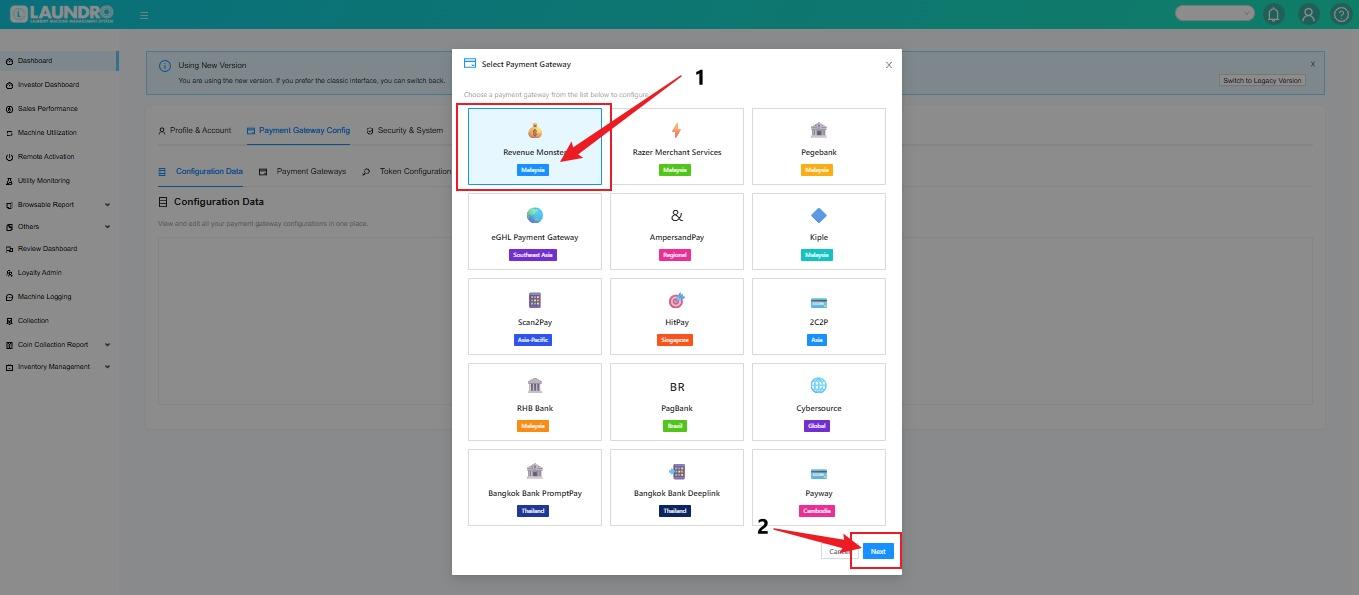
Task: Click the Regional tag under AmpersandPay
Action: click(x=675, y=255)
